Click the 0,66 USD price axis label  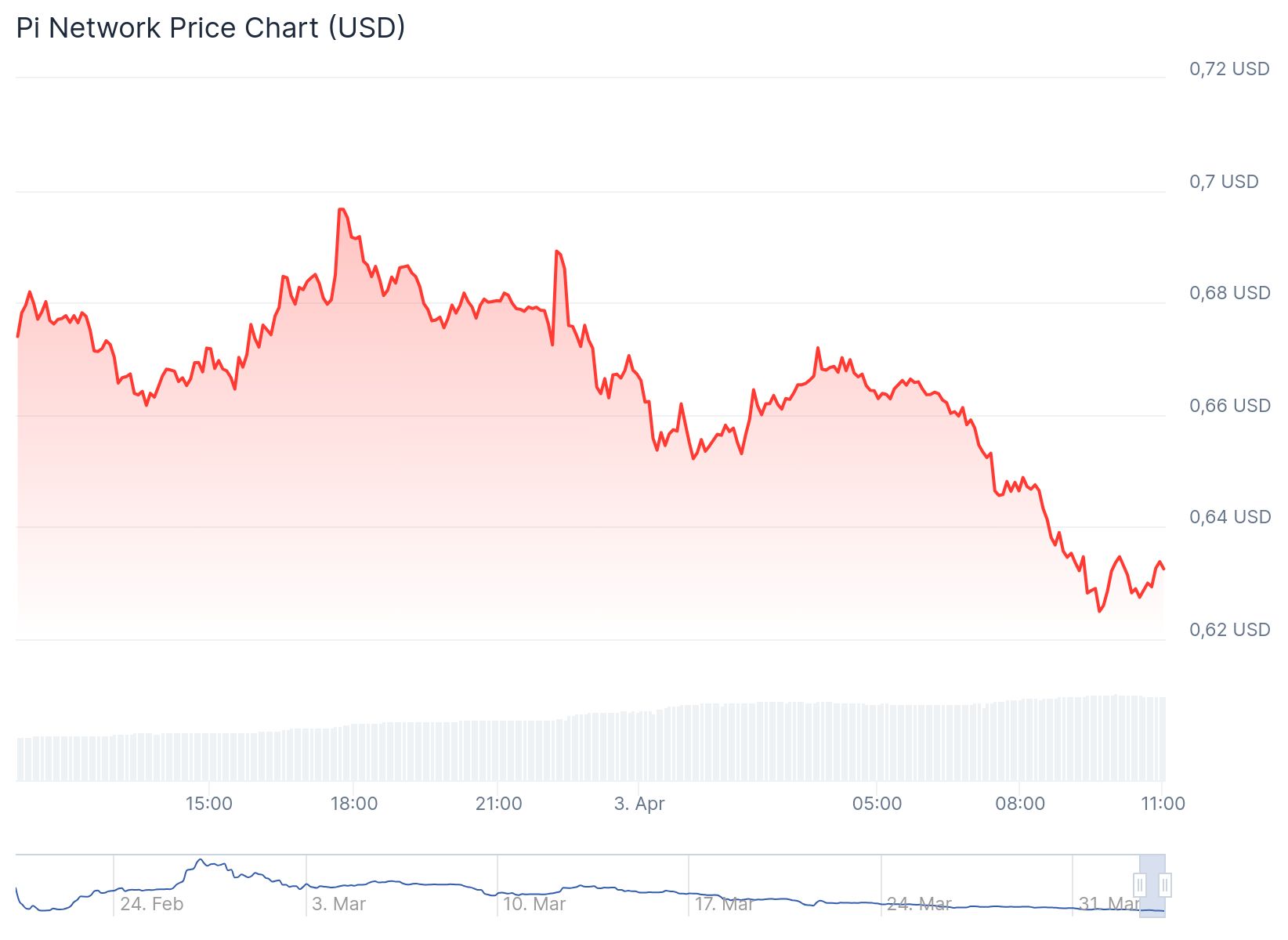click(x=1229, y=406)
